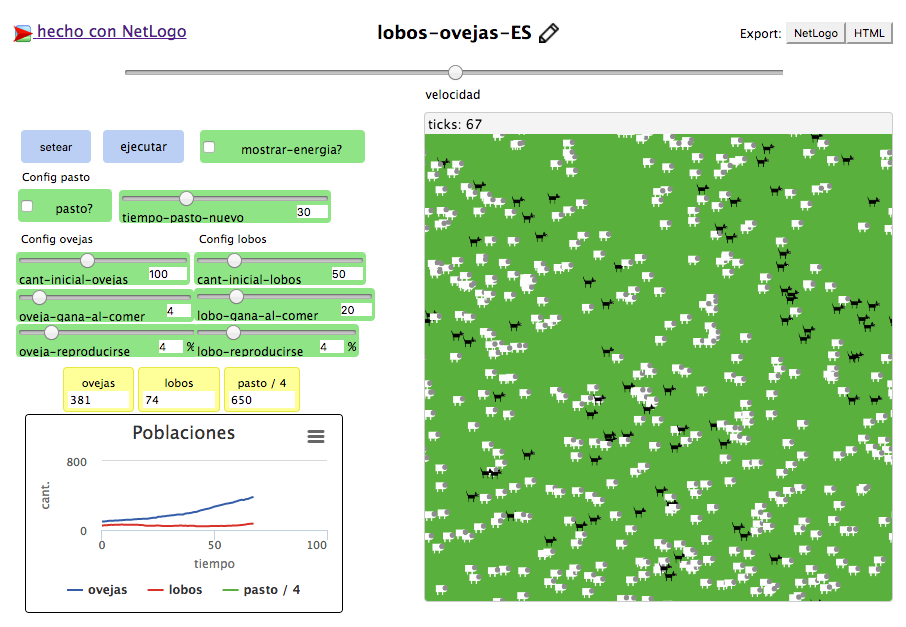Click the oveja-gana-al-comer value field
This screenshot has width=906, height=627.
pyautogui.click(x=178, y=311)
